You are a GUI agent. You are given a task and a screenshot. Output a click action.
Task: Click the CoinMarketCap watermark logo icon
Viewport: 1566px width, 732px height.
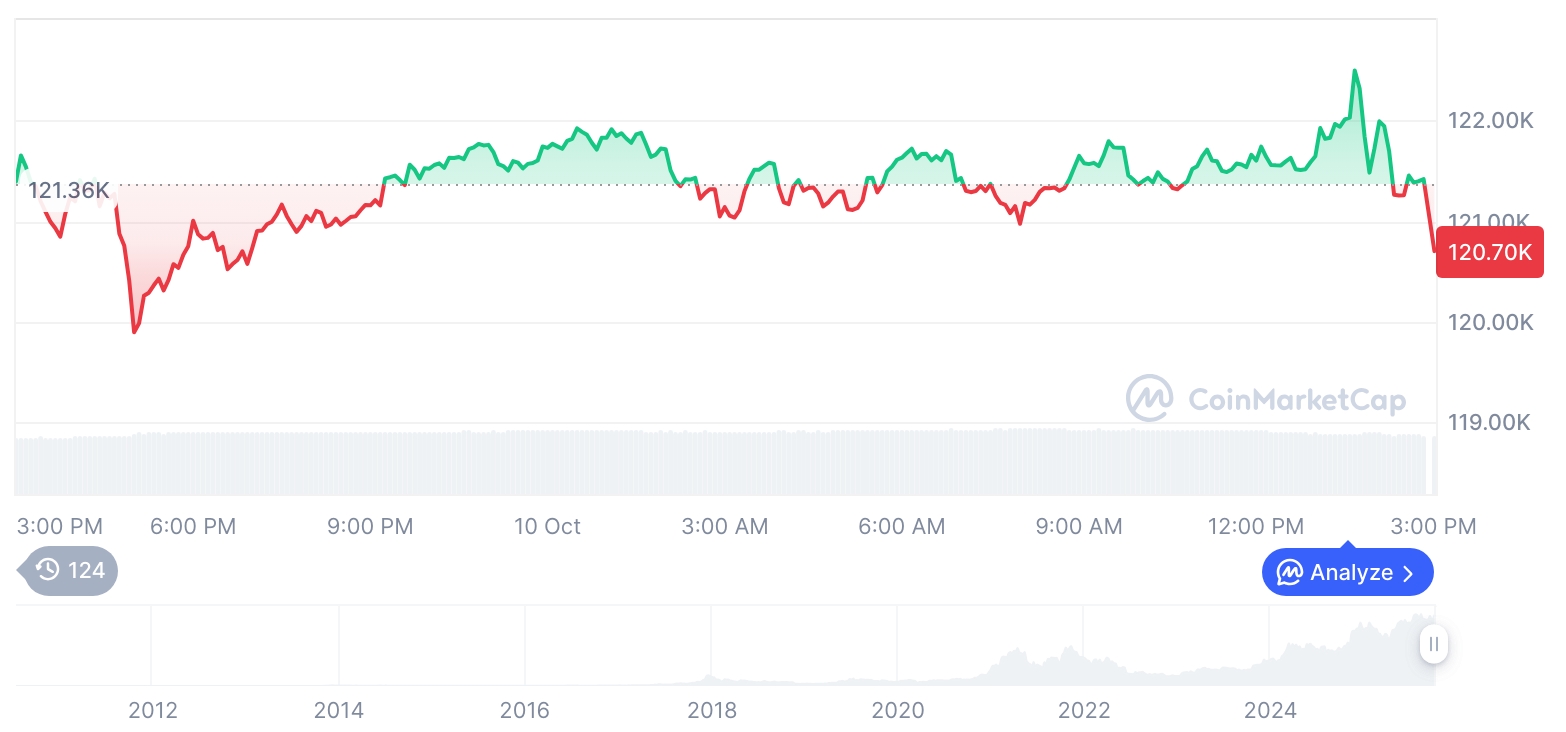pos(1149,398)
